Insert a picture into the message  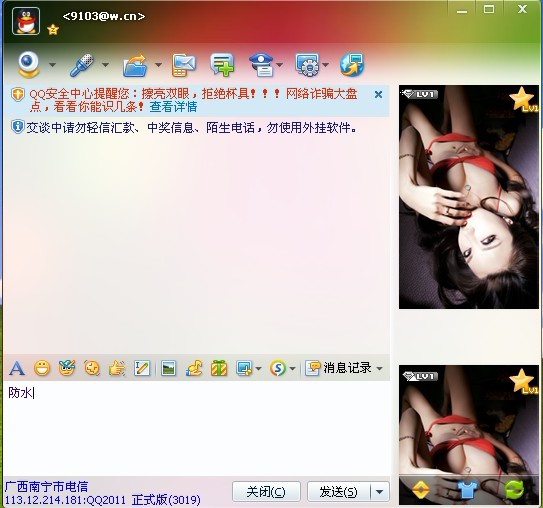pos(169,368)
